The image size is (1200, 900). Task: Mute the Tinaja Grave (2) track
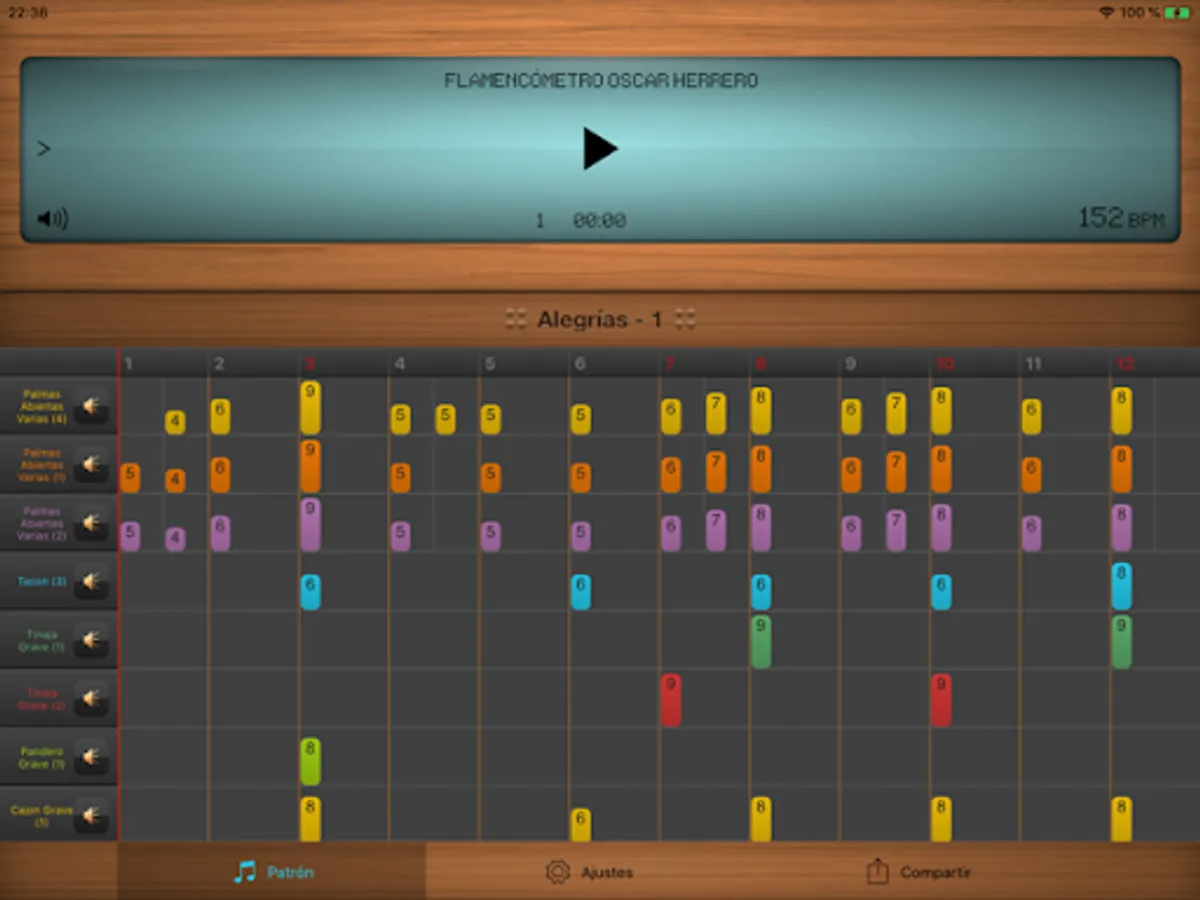(x=91, y=698)
